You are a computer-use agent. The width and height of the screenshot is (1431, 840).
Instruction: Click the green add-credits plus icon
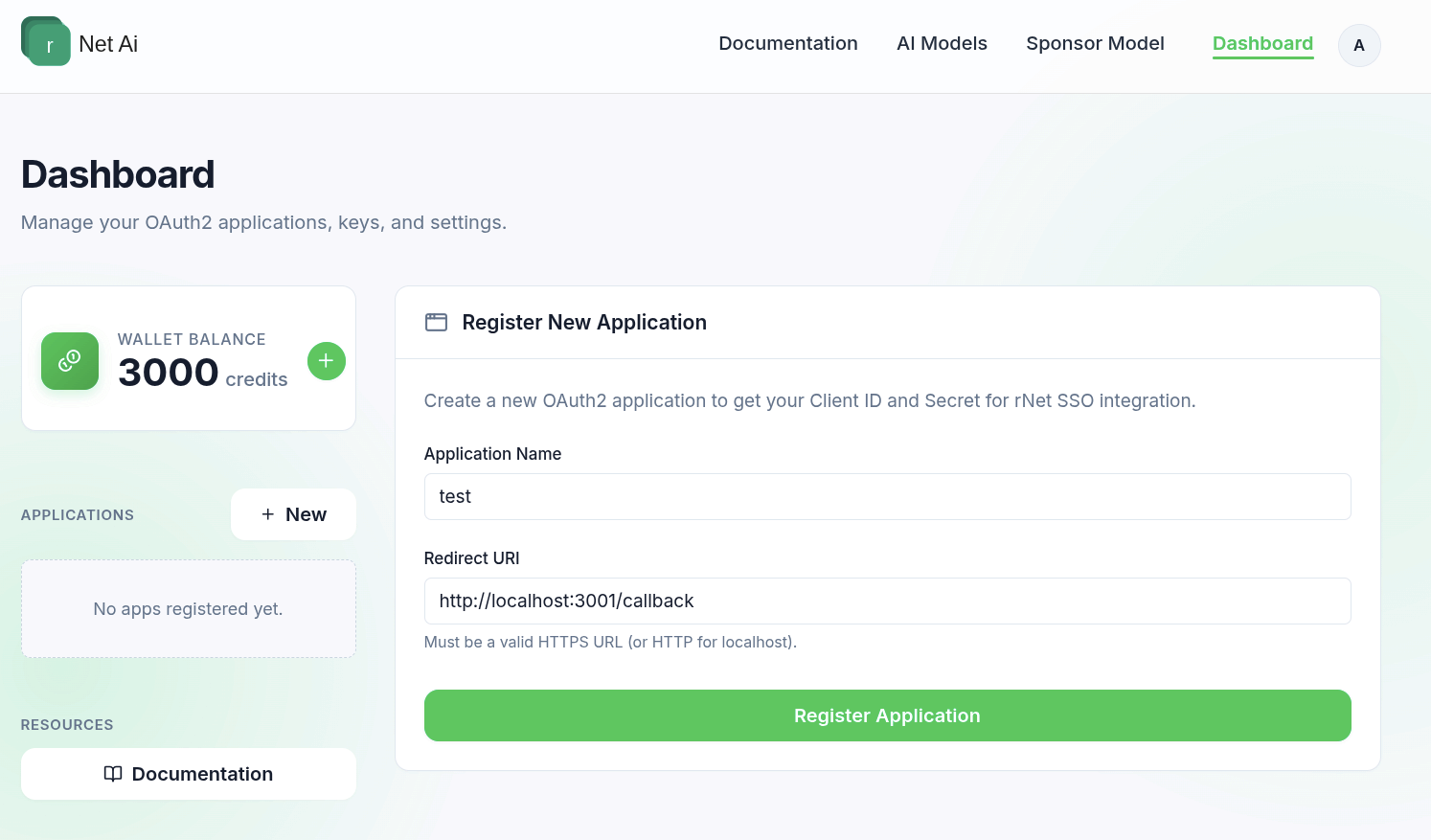[327, 361]
